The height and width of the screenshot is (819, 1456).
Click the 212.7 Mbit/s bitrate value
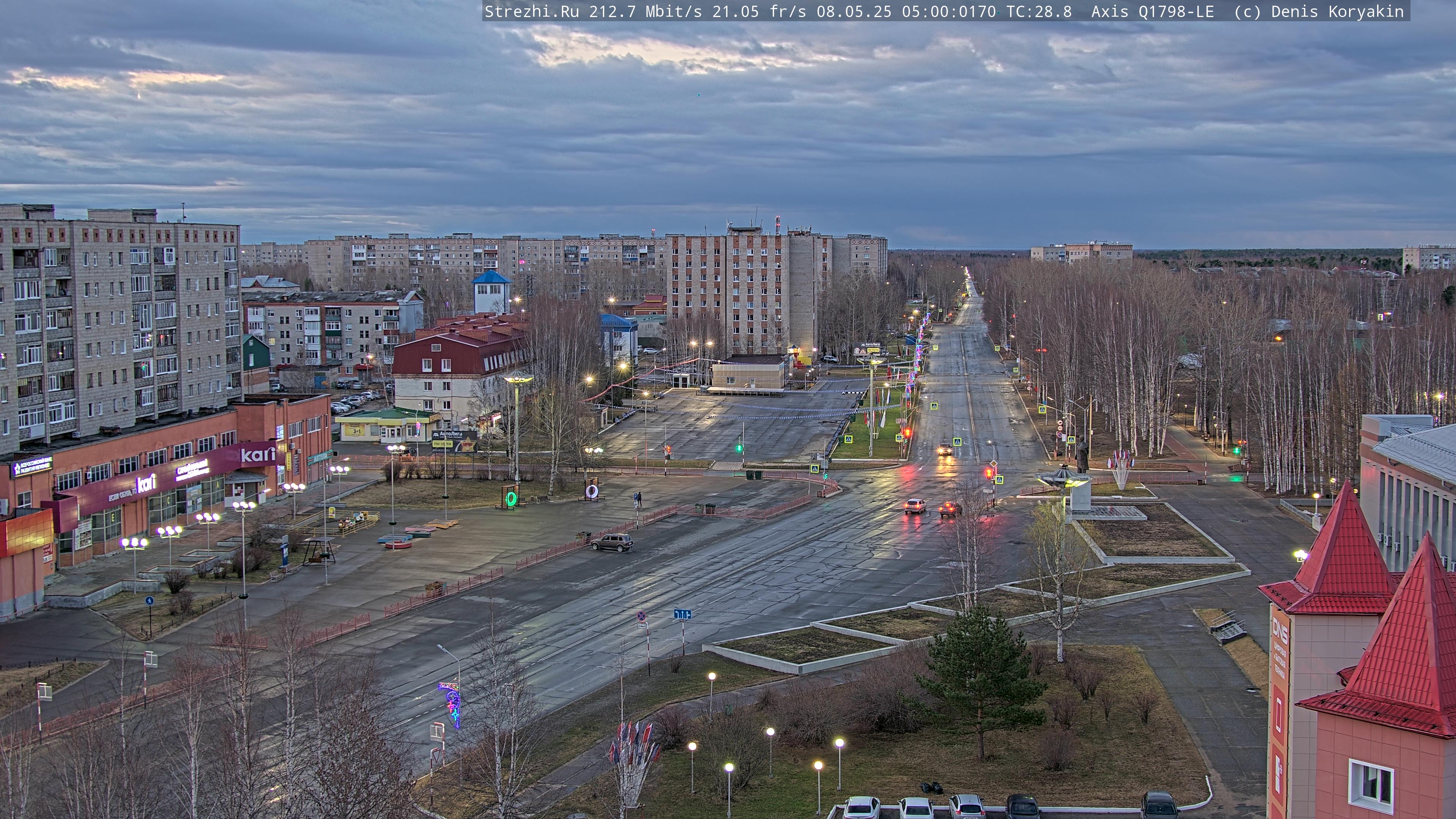pyautogui.click(x=645, y=12)
